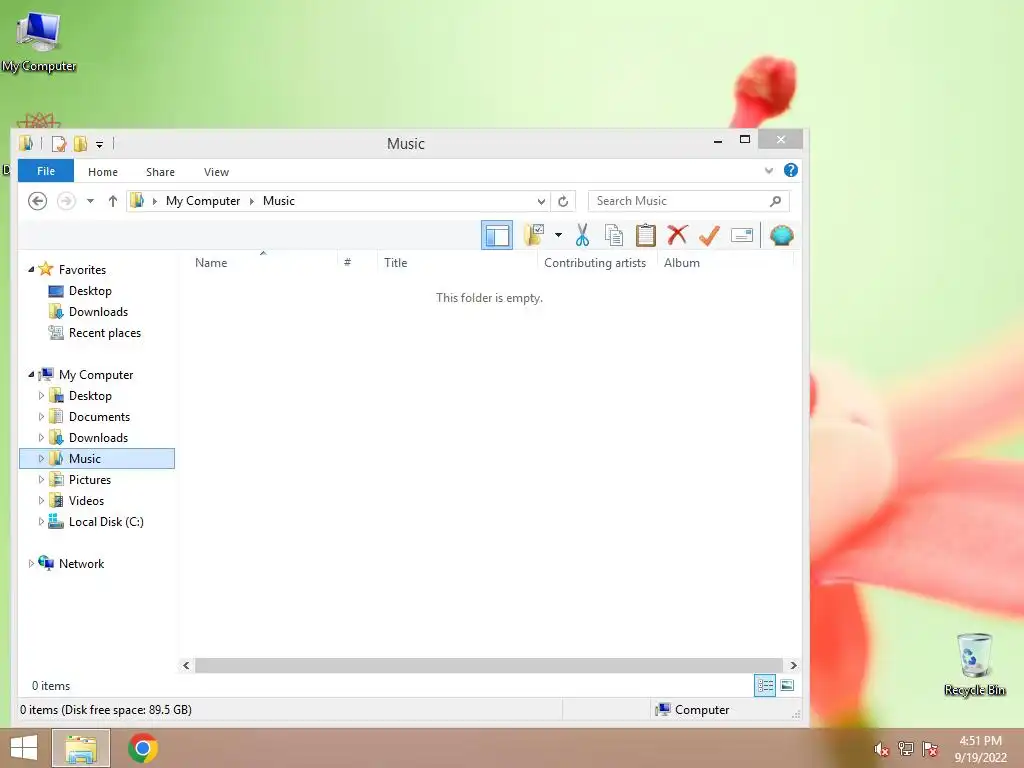The height and width of the screenshot is (768, 1024).
Task: Click the Copy icon in toolbar
Action: click(x=614, y=235)
